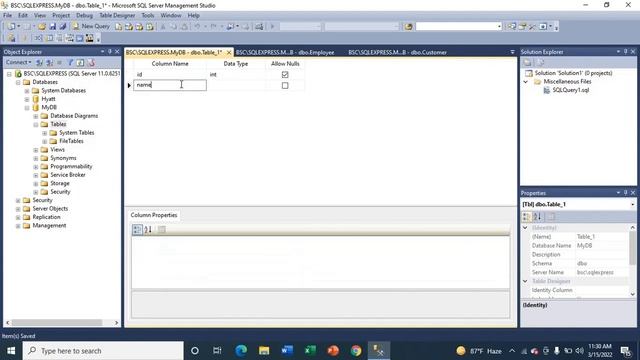Click the Open File folder icon
This screenshot has height=360, width=640.
pos(42,27)
